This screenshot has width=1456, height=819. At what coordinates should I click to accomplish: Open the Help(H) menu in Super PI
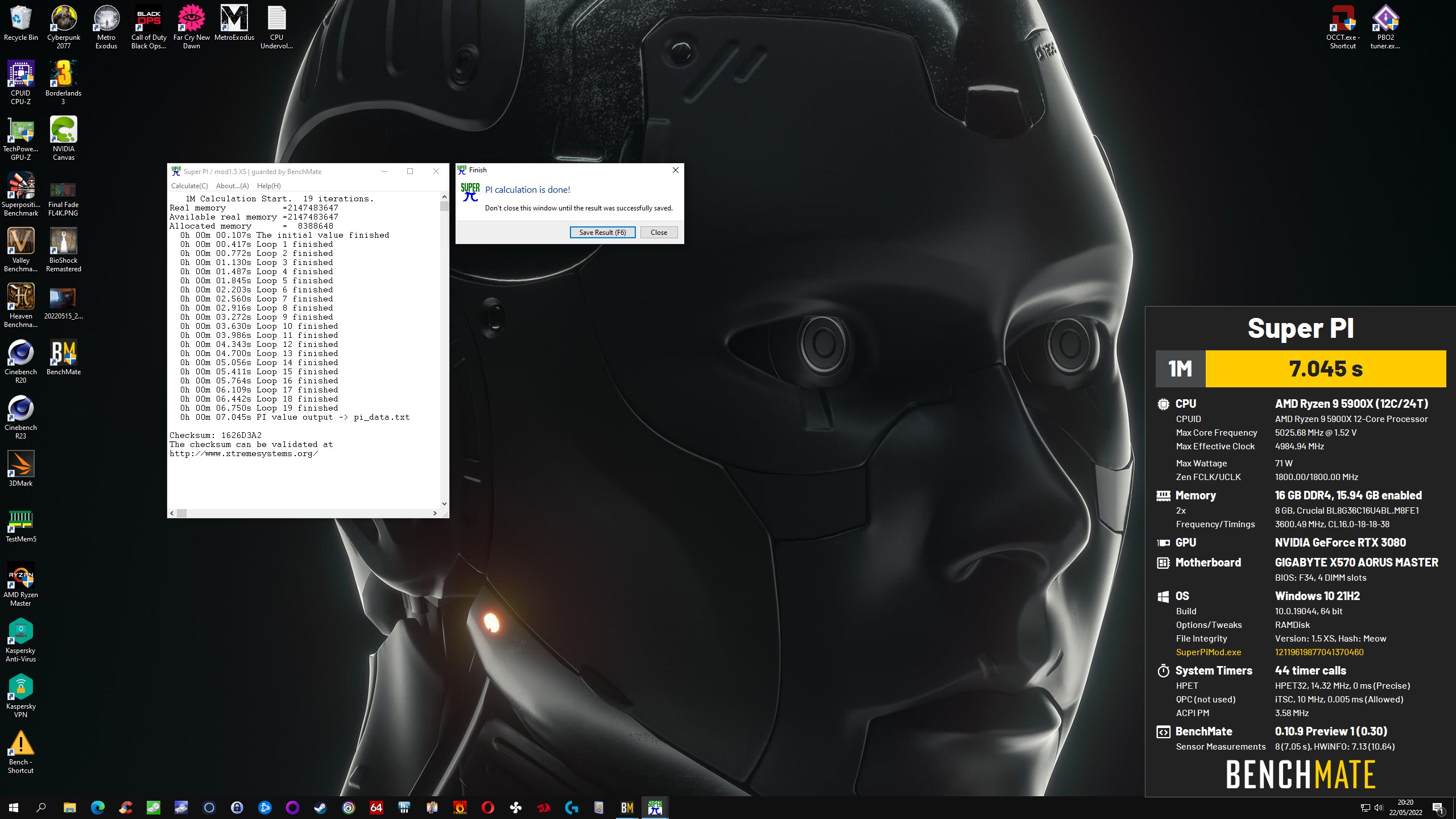[268, 186]
